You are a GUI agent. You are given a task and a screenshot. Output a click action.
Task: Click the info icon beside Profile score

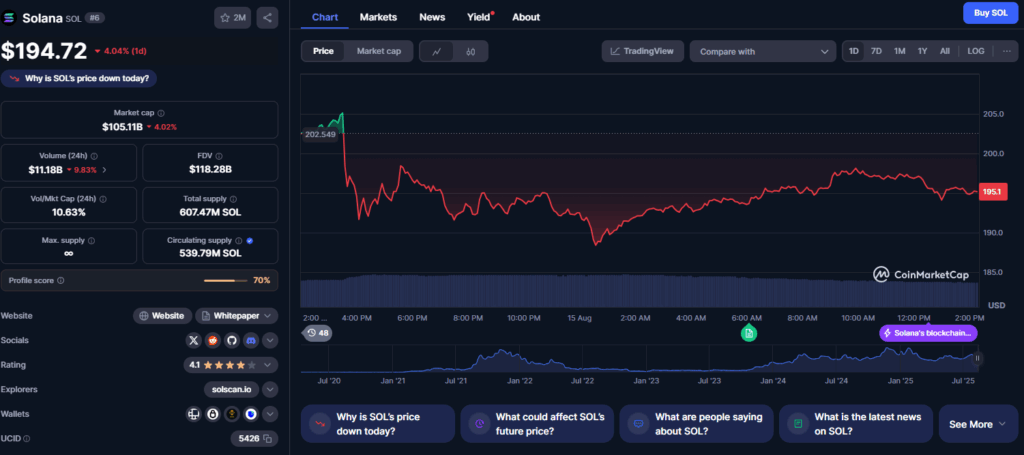(x=61, y=280)
